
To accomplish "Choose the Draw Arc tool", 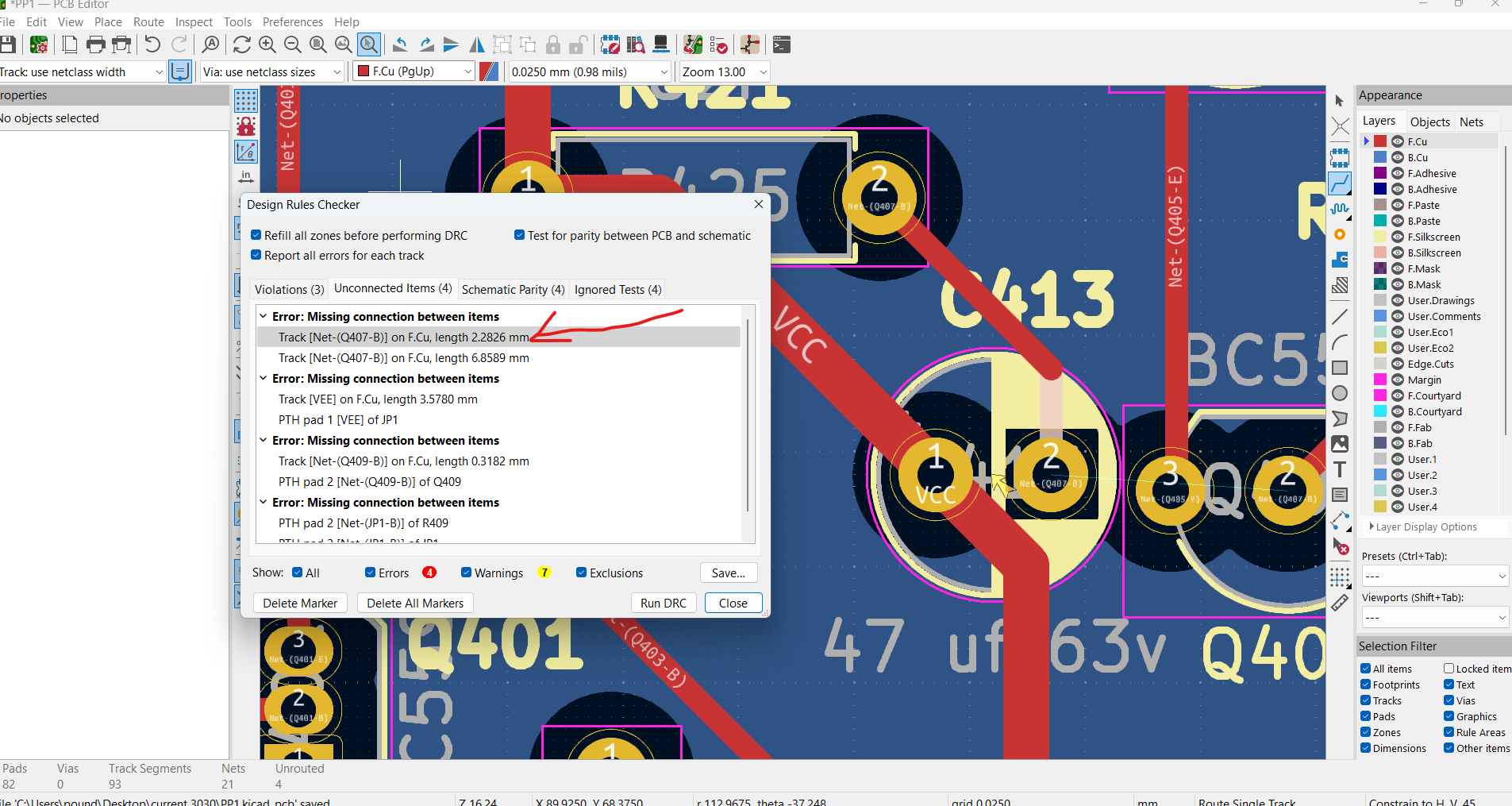I will pyautogui.click(x=1340, y=342).
